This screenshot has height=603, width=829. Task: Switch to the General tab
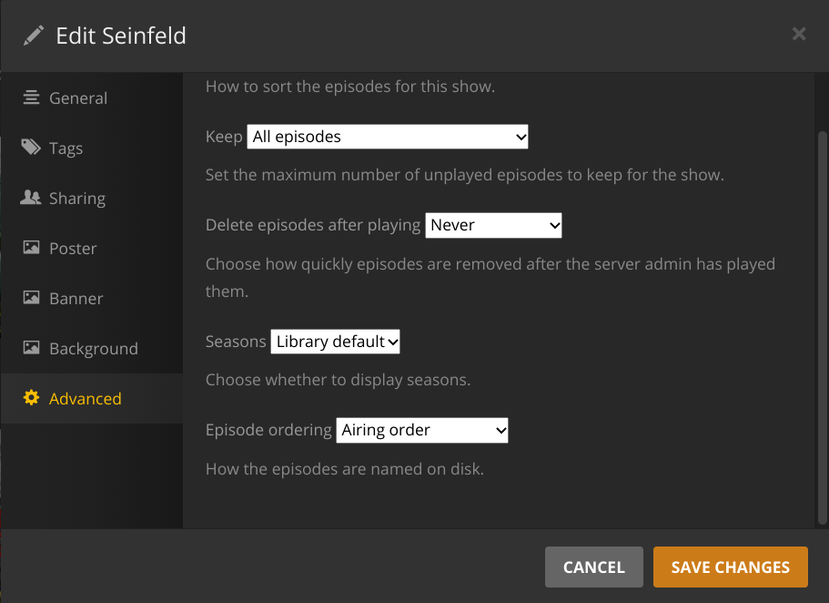click(78, 98)
